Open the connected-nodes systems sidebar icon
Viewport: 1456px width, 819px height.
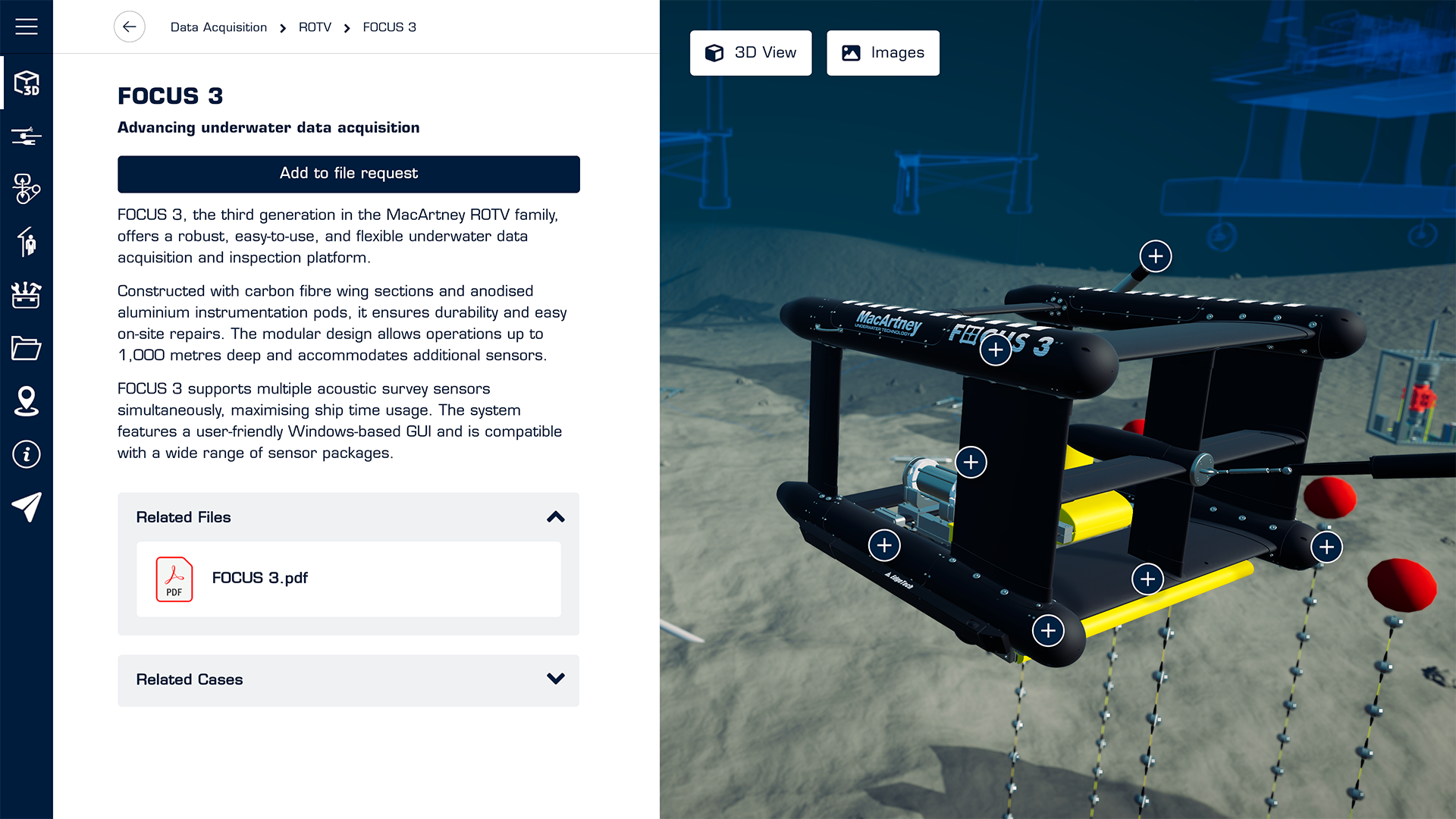[x=27, y=189]
